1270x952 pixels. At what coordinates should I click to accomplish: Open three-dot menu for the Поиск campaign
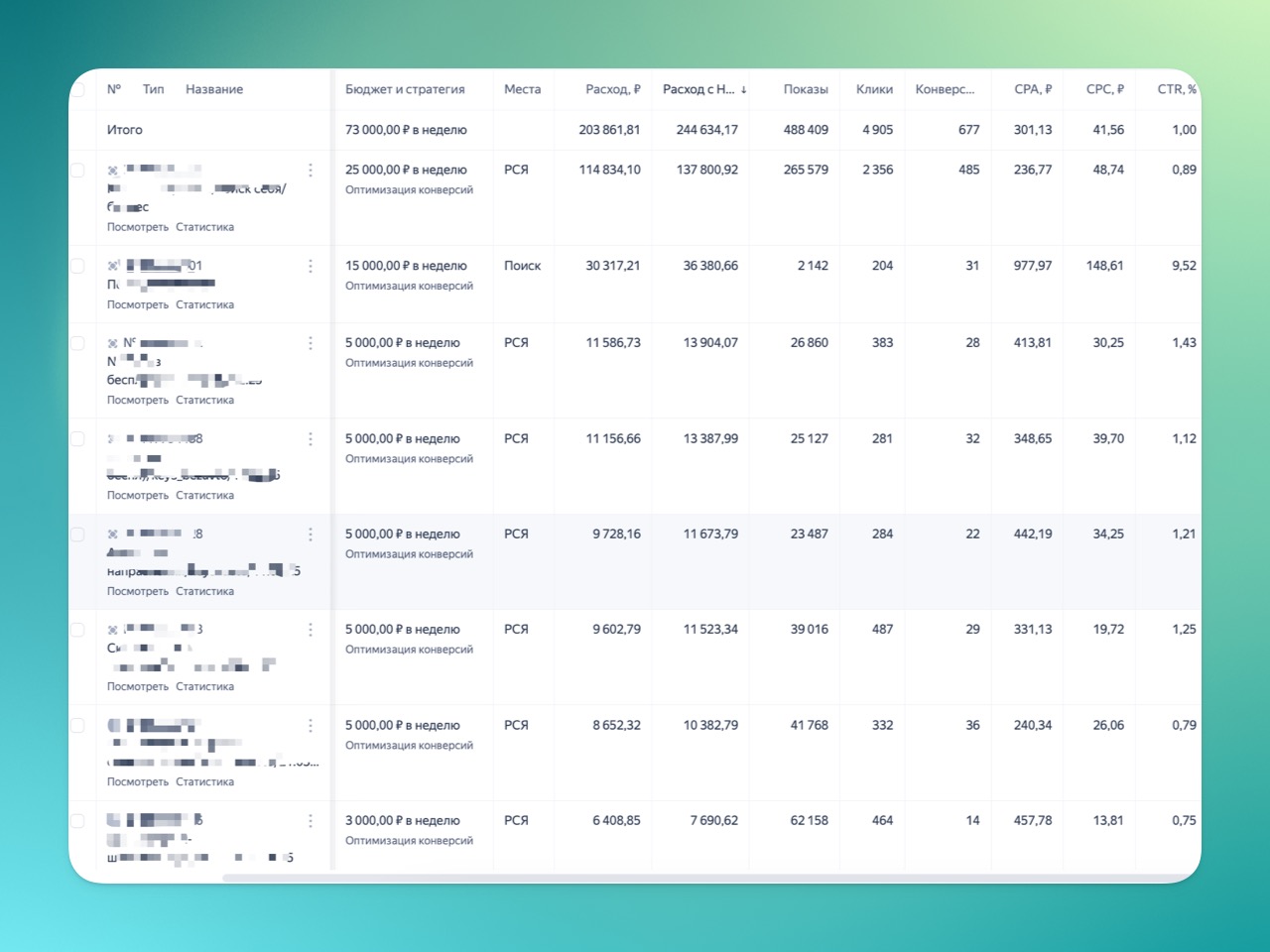pyautogui.click(x=311, y=266)
